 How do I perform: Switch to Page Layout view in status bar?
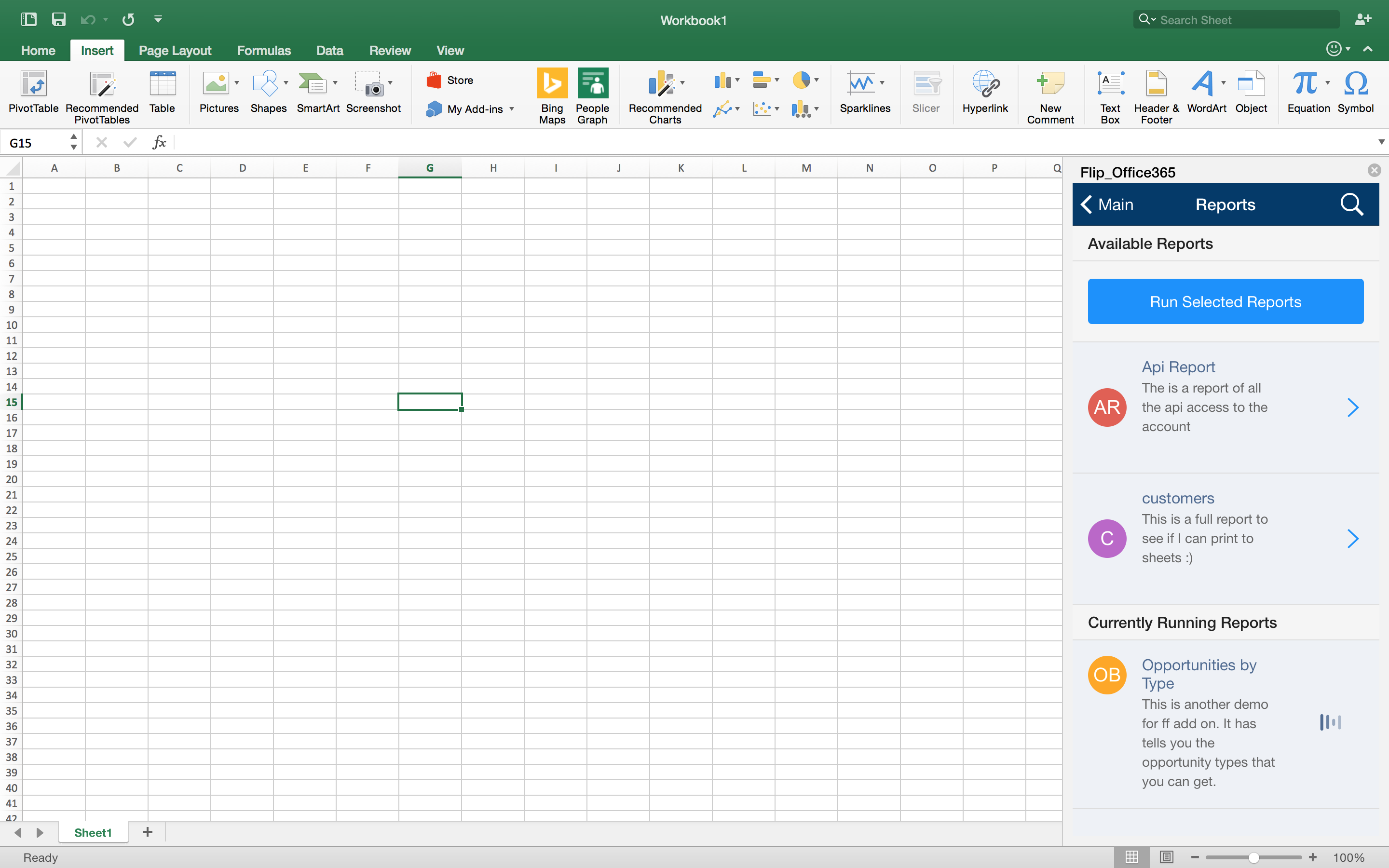coord(1166,856)
